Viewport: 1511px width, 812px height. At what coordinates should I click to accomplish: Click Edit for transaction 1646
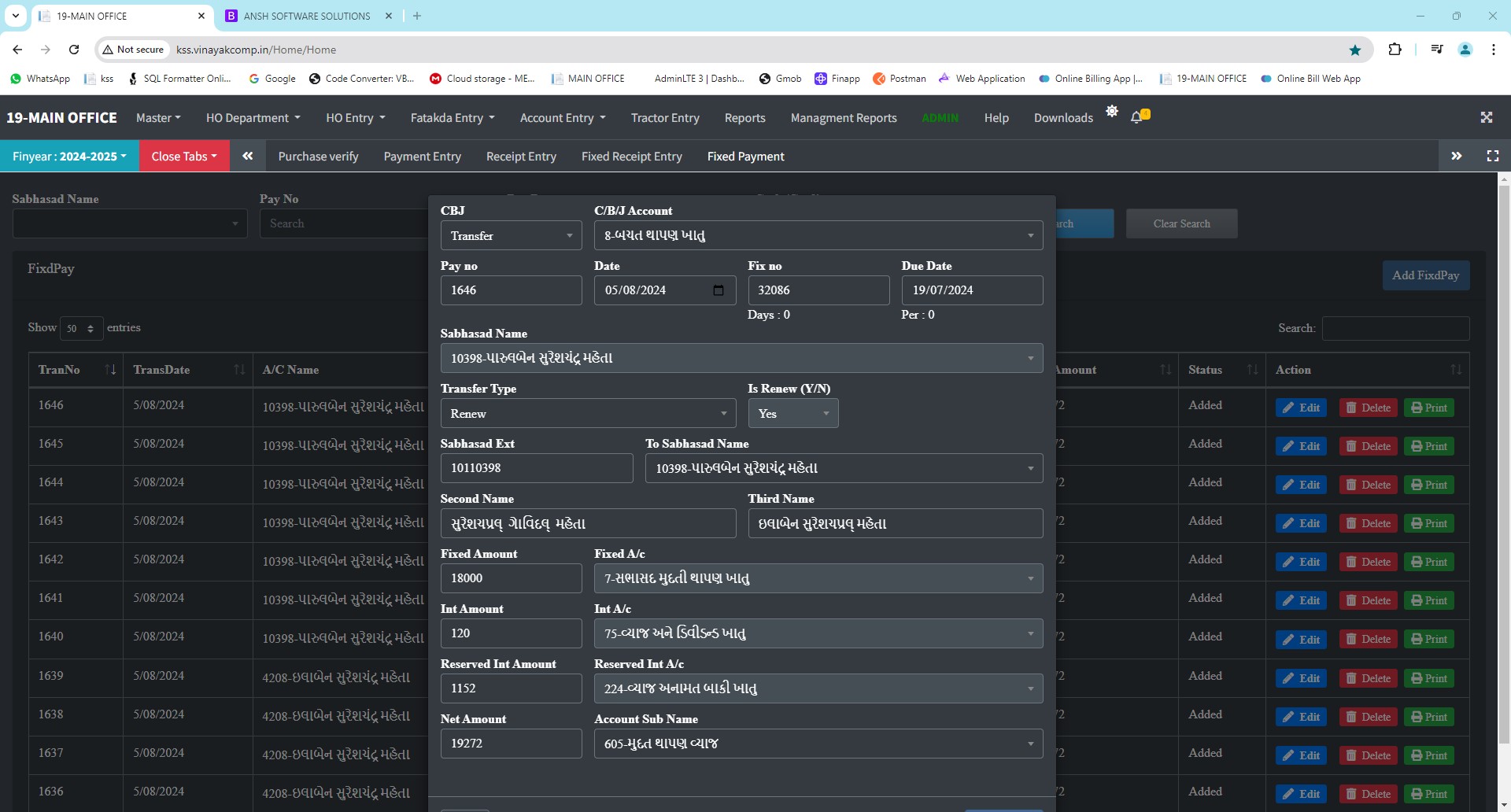(1301, 408)
